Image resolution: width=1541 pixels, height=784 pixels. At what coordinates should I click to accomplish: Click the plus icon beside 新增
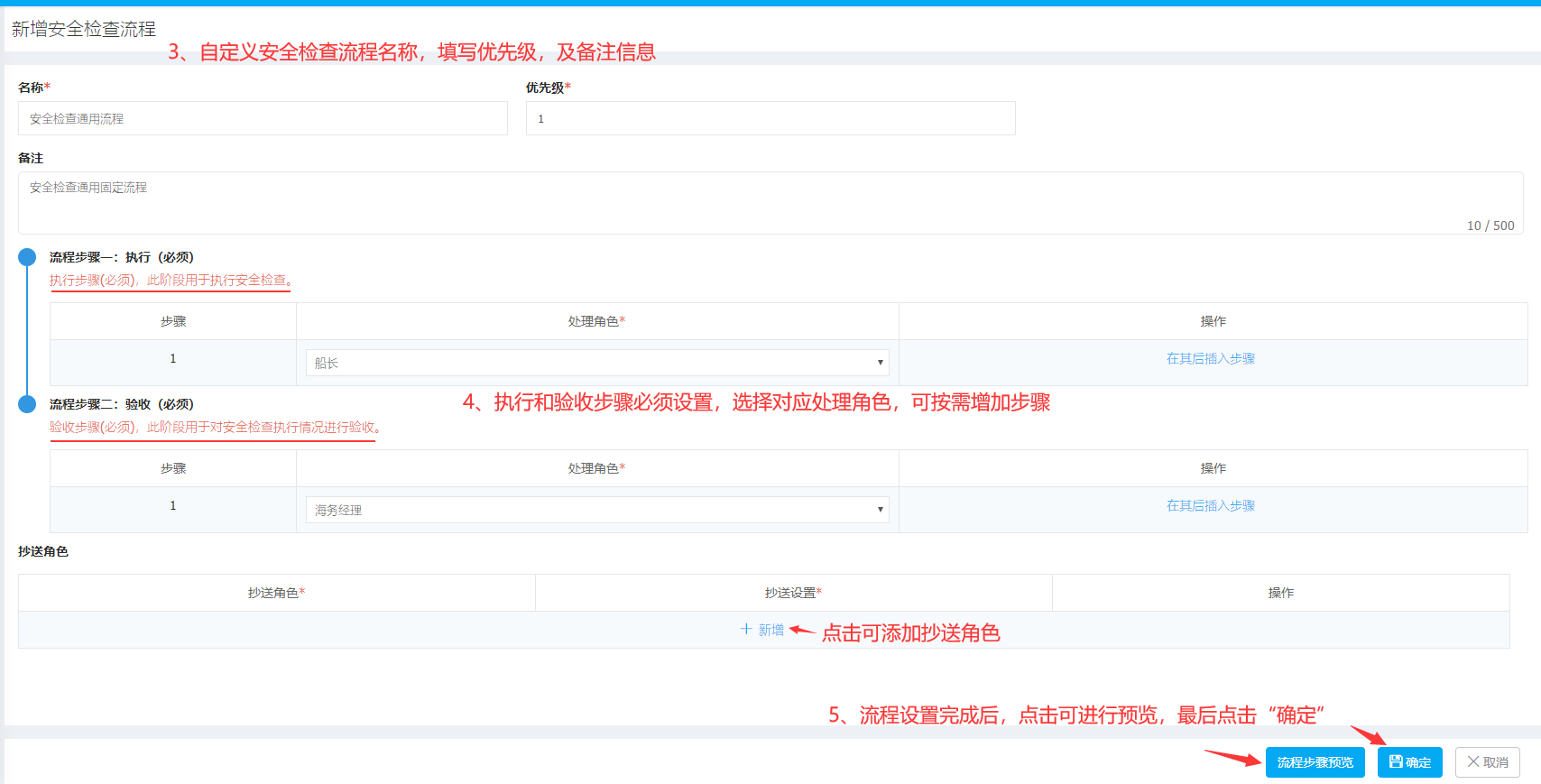(746, 629)
